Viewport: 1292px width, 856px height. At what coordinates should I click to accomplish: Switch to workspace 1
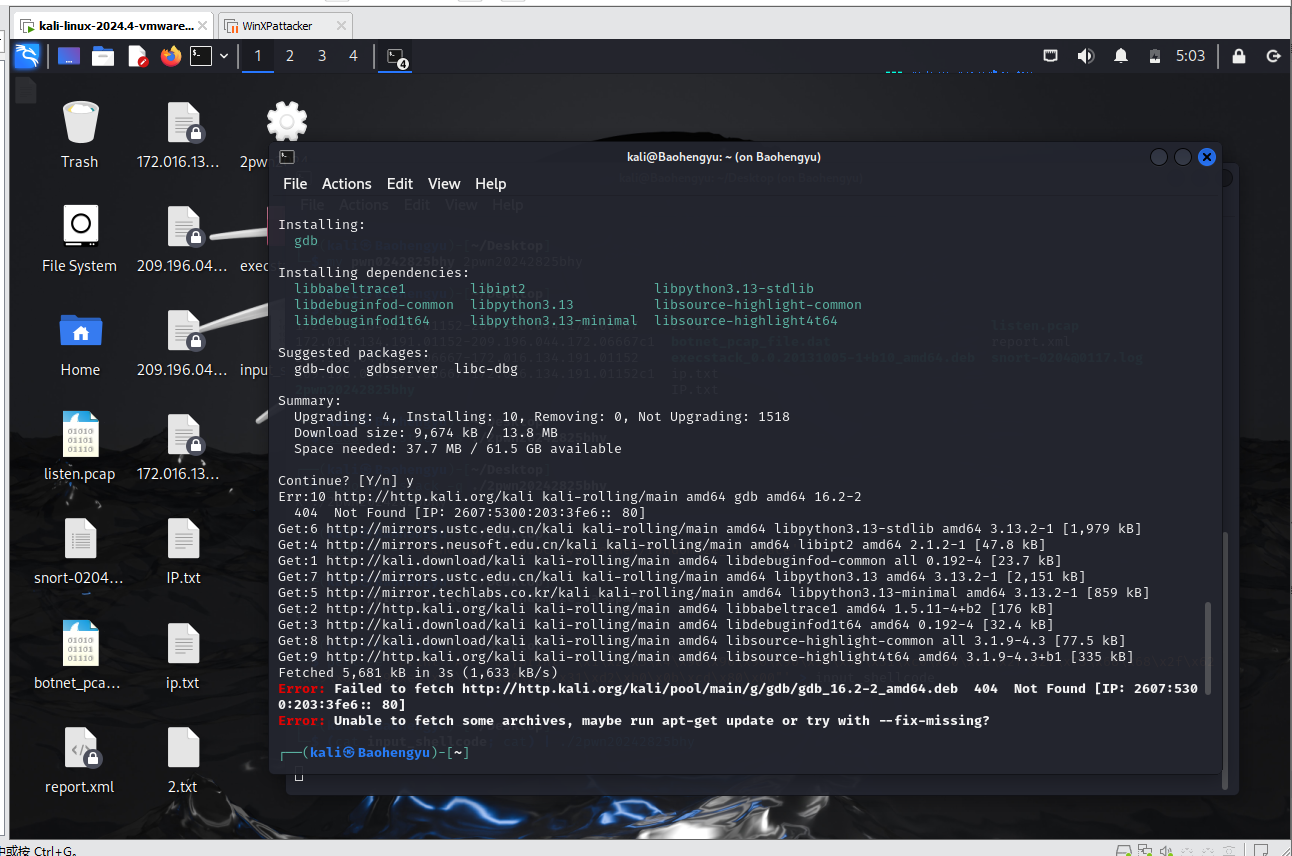(x=258, y=56)
